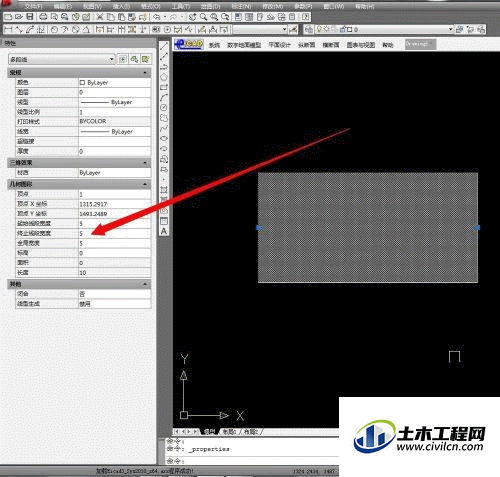Screen dimensions: 500x477
Task: Click the New drawing icon
Action: click(9, 17)
